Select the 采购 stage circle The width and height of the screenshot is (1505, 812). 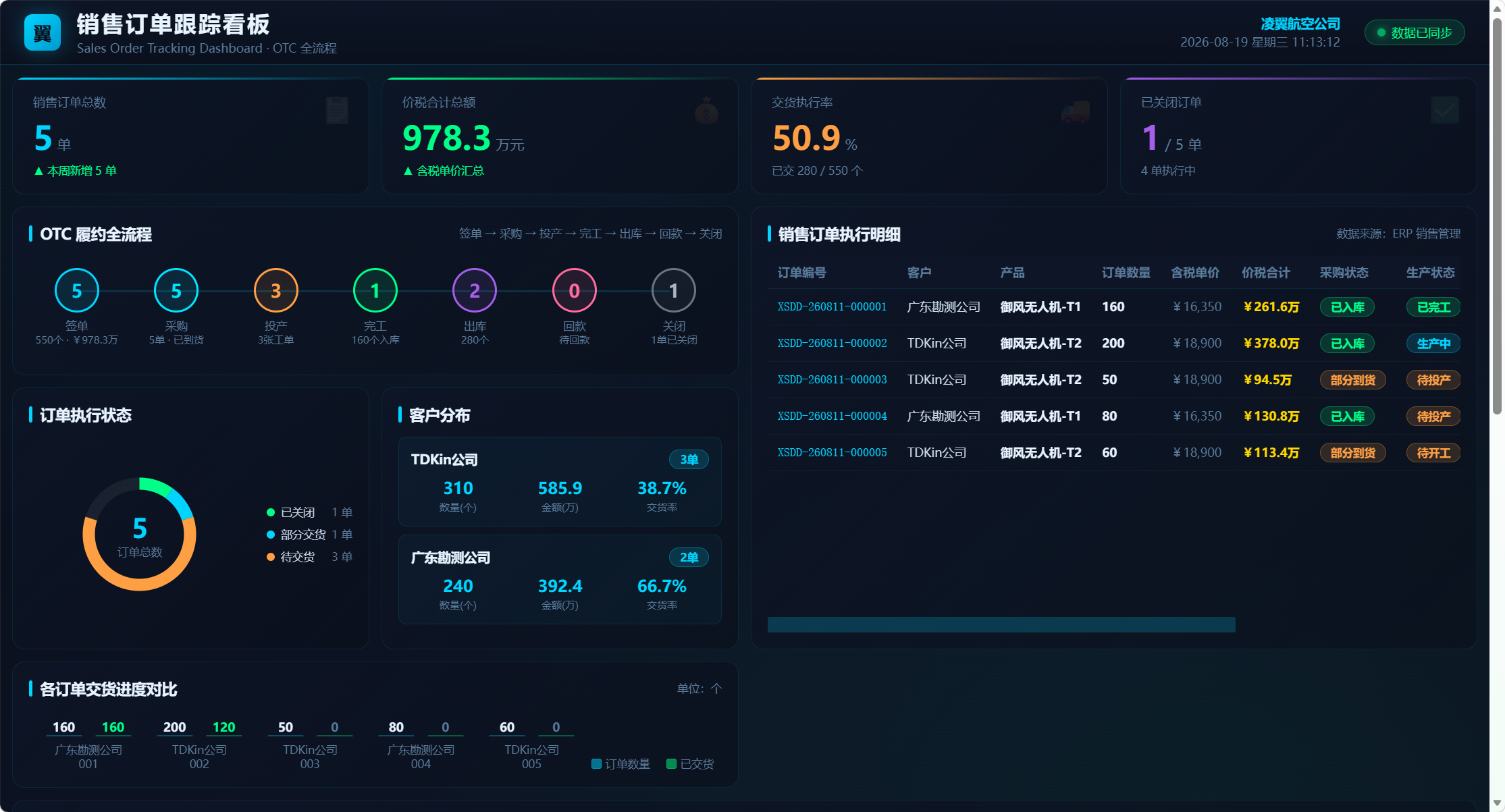point(176,291)
